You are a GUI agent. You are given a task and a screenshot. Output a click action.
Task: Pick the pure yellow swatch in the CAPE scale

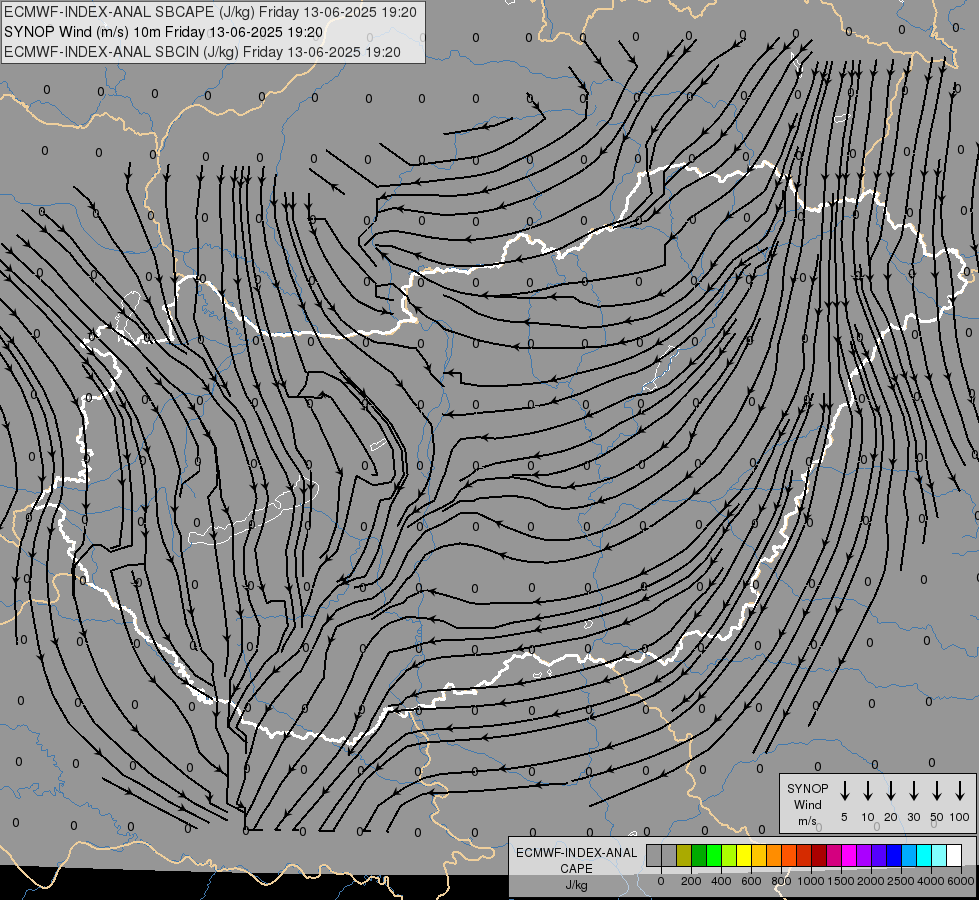coord(744,855)
